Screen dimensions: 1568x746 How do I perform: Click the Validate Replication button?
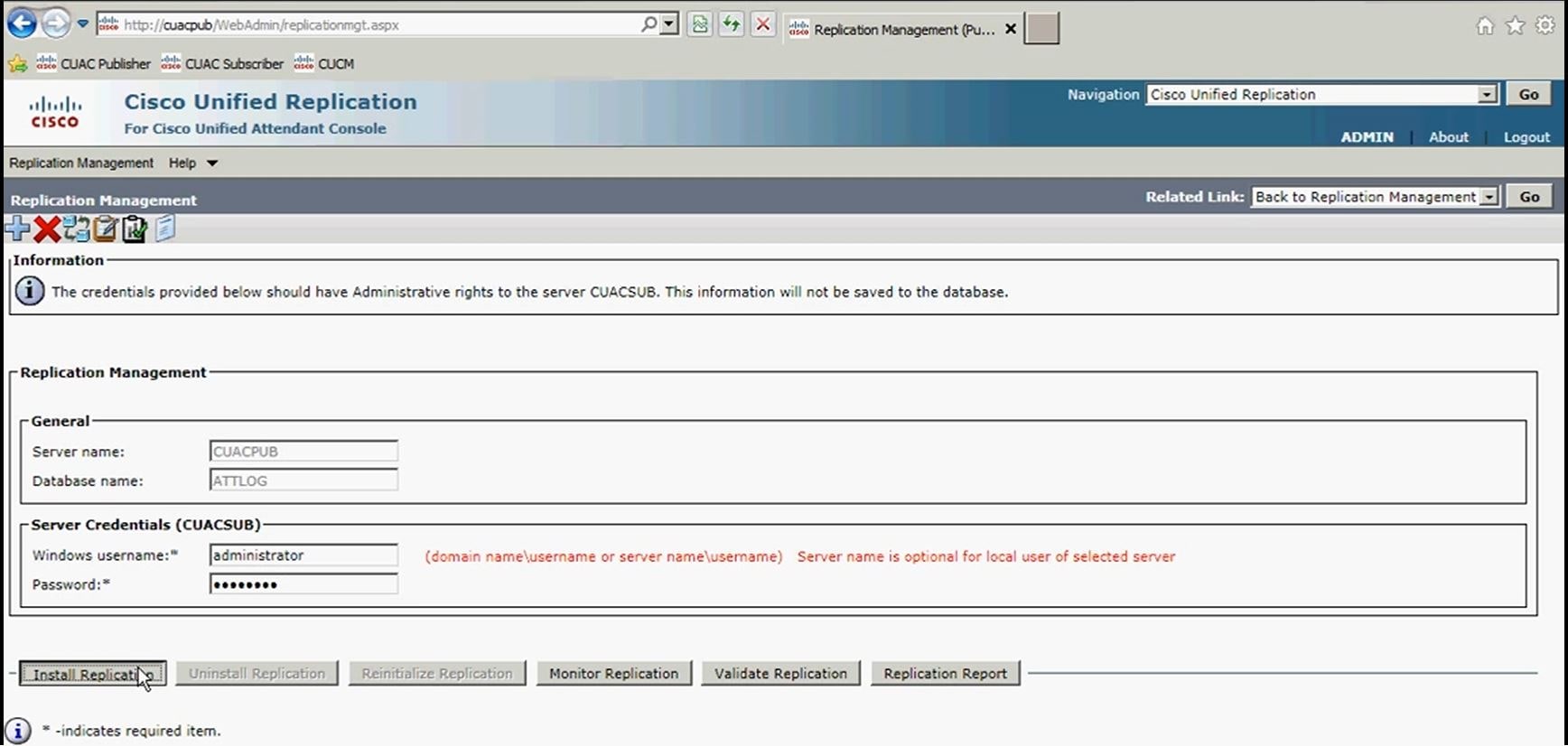781,674
